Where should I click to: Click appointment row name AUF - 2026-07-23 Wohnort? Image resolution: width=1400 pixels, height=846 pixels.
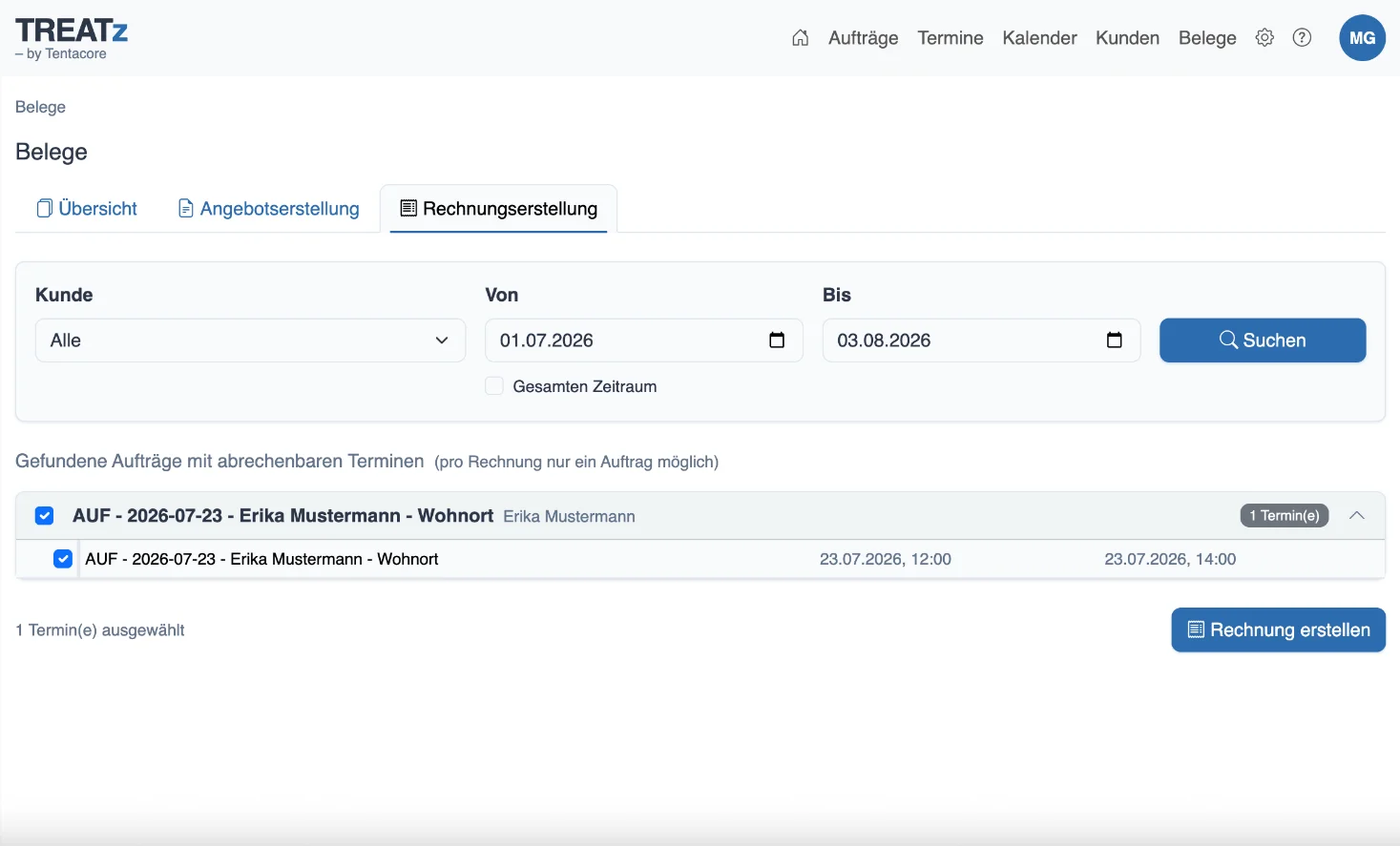(261, 560)
